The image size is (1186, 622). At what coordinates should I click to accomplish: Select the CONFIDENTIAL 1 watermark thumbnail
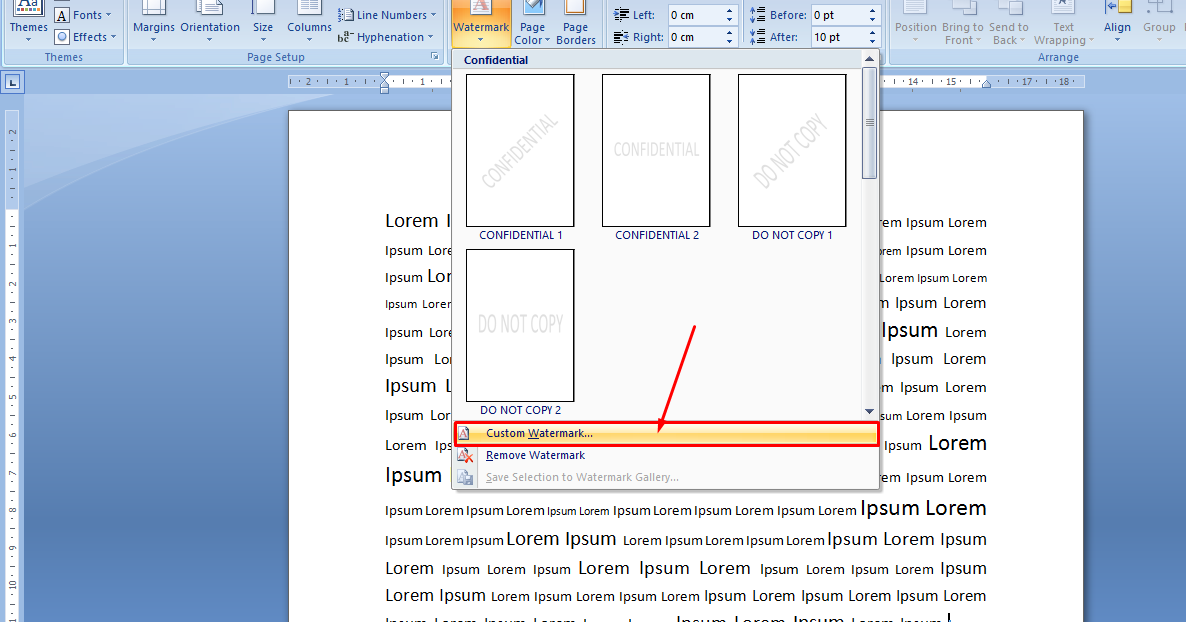519,151
